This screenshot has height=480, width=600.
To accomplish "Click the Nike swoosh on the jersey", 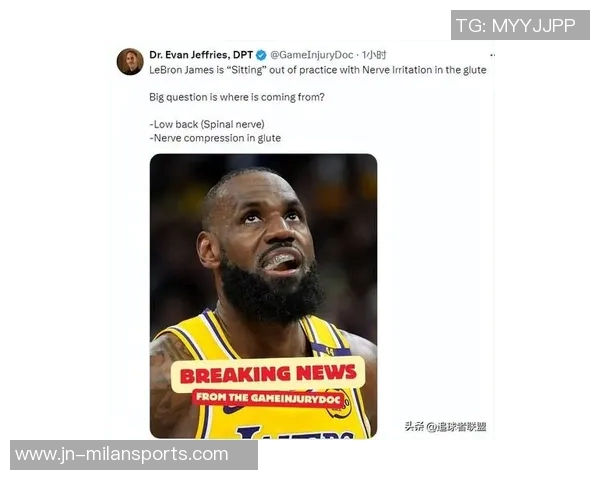I will [234, 410].
